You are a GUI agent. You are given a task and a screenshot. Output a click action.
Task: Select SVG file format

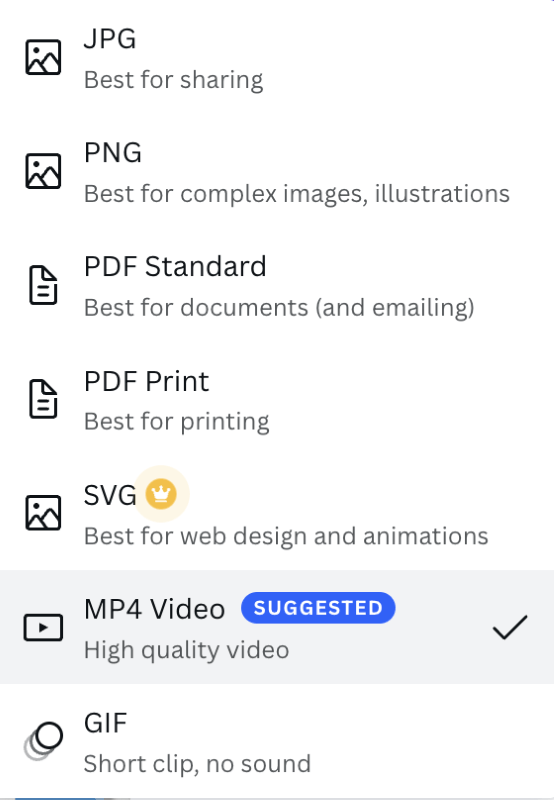[277, 513]
